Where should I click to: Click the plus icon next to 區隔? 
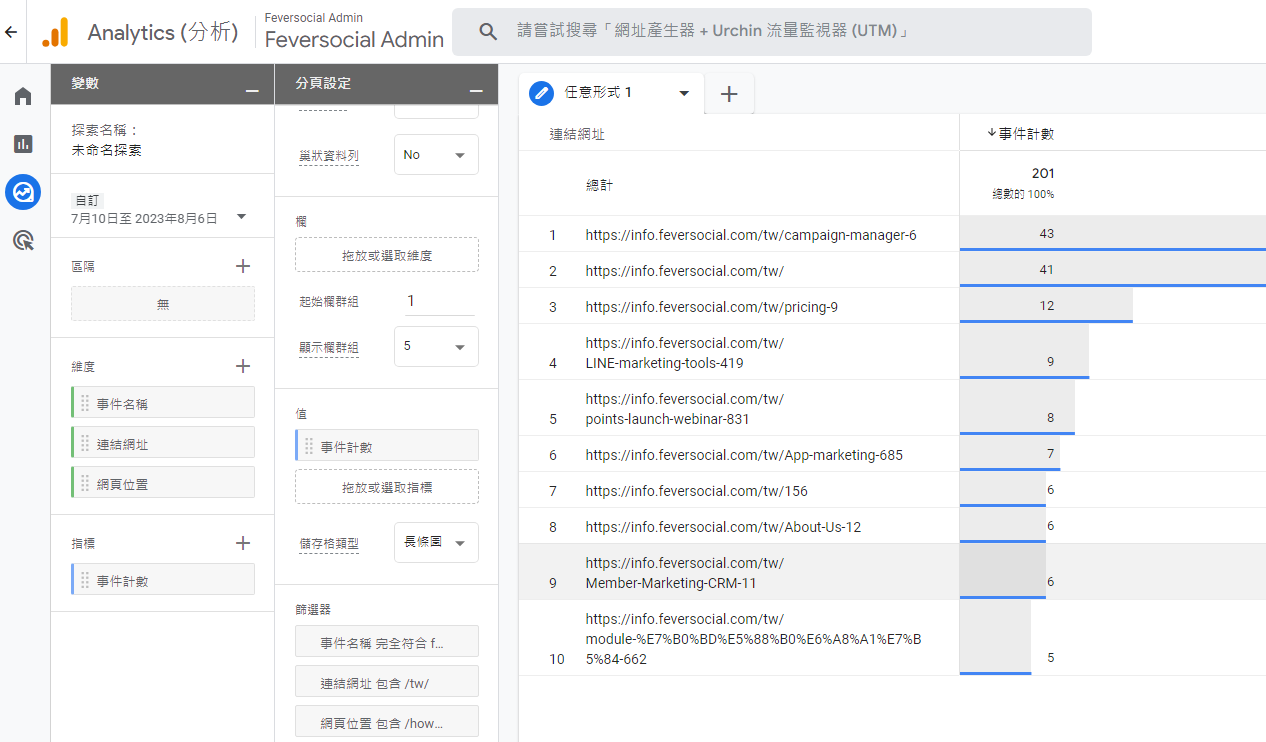click(242, 266)
